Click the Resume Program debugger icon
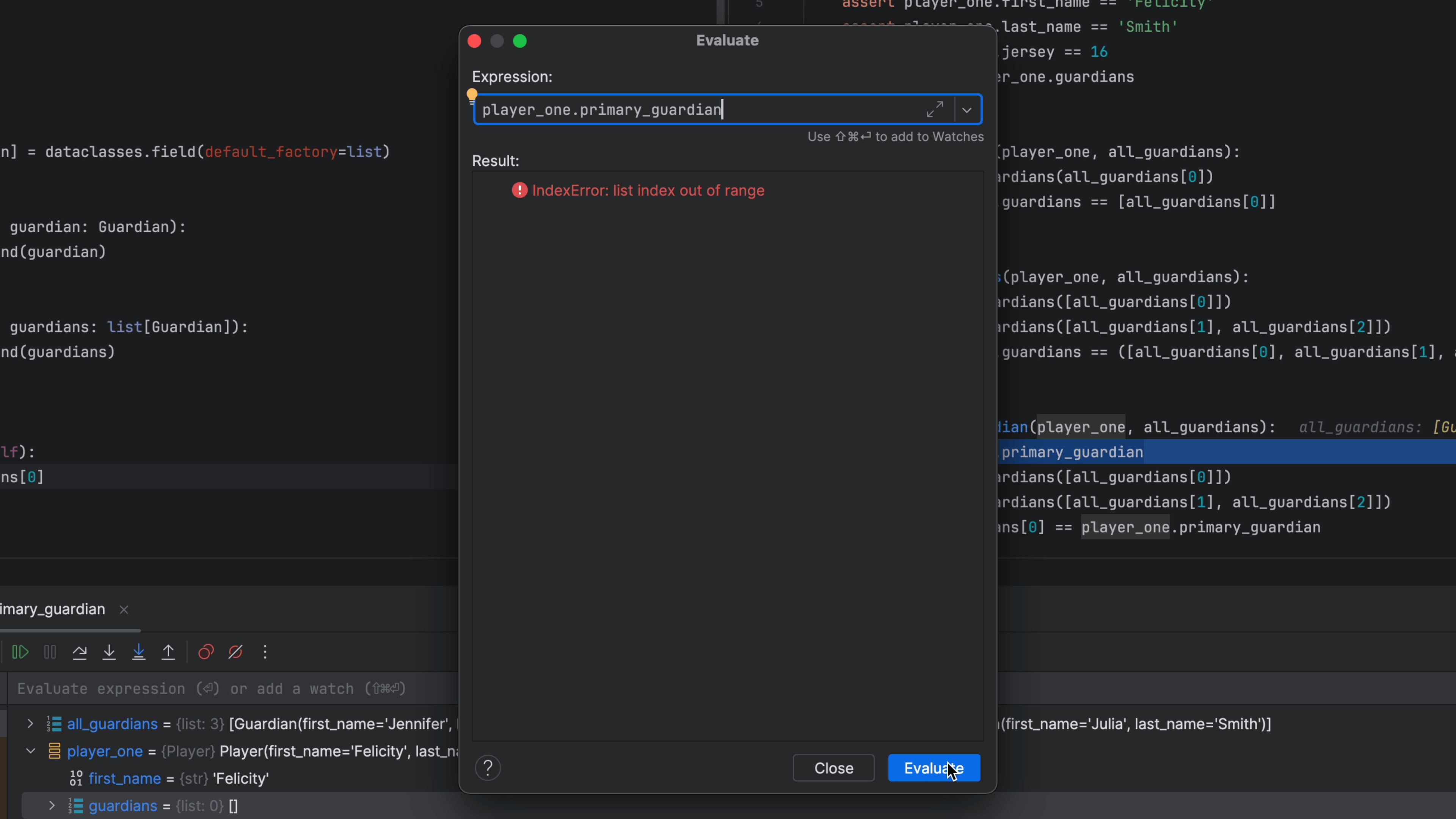 [x=20, y=652]
